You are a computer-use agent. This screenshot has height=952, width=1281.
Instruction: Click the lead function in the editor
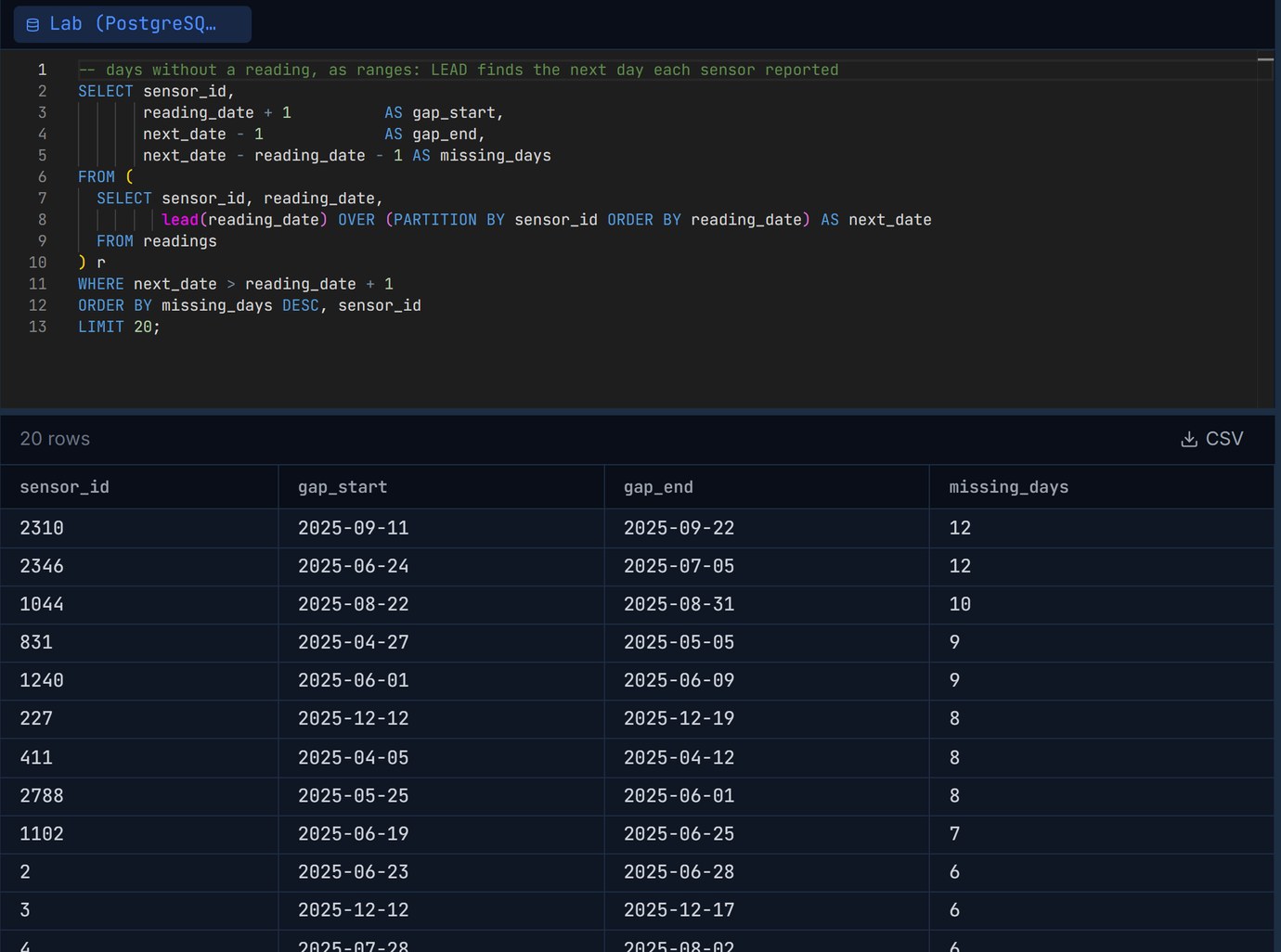point(180,220)
